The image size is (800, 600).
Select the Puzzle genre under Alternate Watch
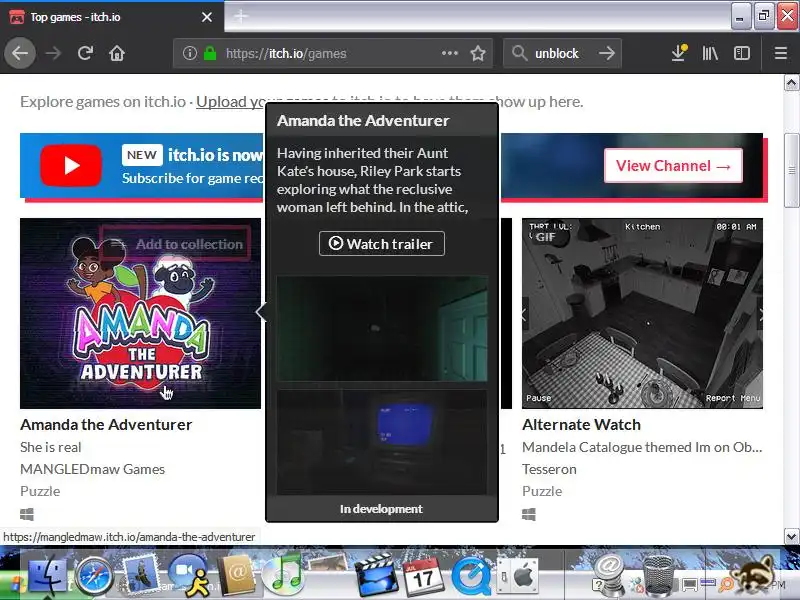(x=542, y=491)
